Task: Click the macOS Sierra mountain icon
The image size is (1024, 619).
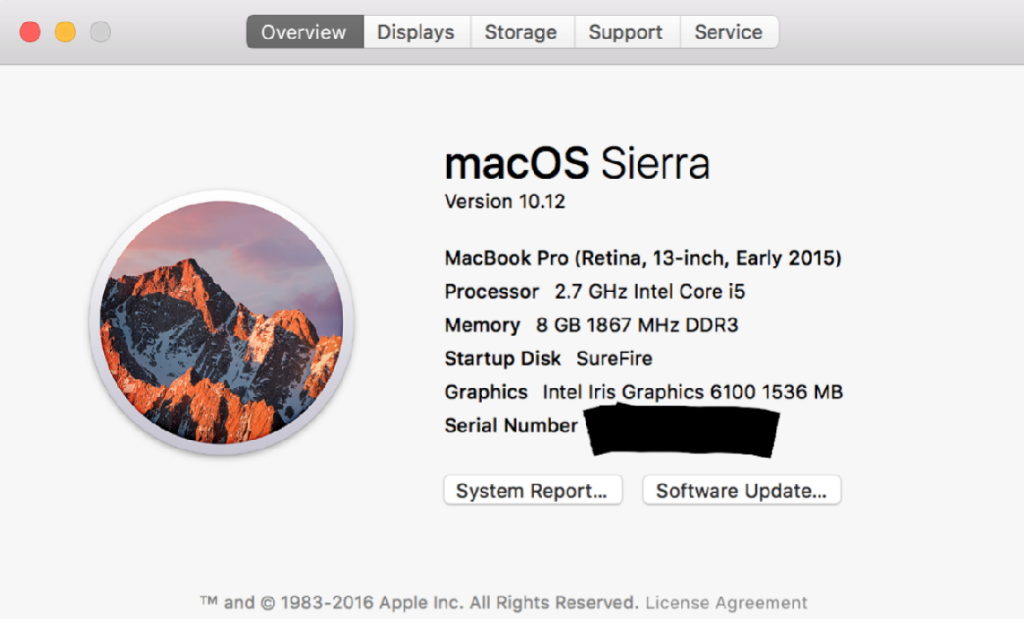Action: click(221, 322)
